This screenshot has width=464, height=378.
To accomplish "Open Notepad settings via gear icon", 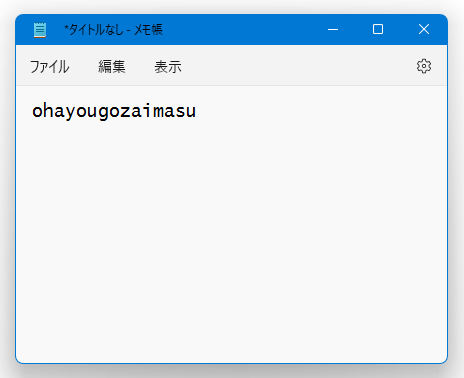I will click(x=424, y=66).
